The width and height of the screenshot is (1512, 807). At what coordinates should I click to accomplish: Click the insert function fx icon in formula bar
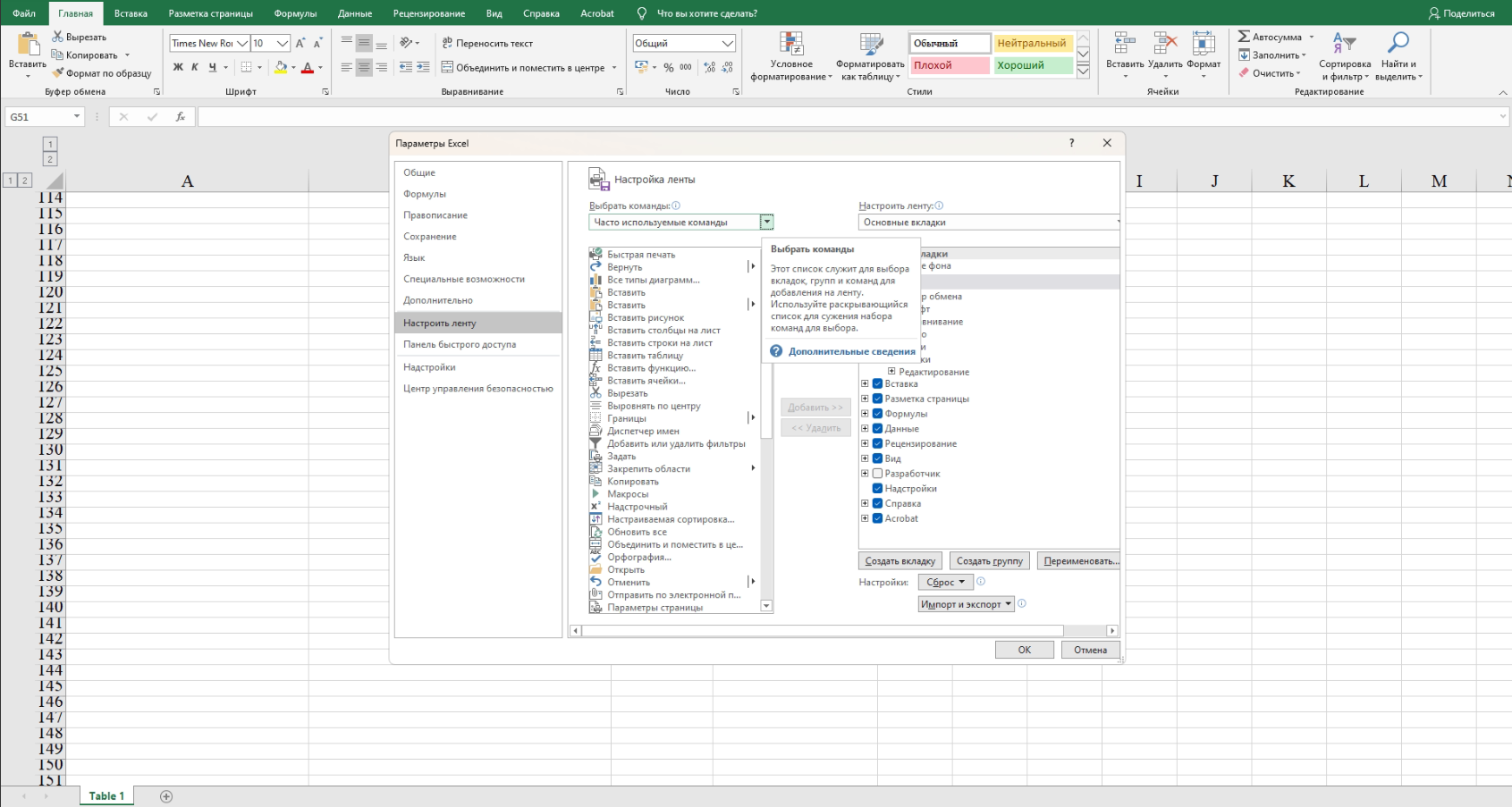[x=180, y=117]
